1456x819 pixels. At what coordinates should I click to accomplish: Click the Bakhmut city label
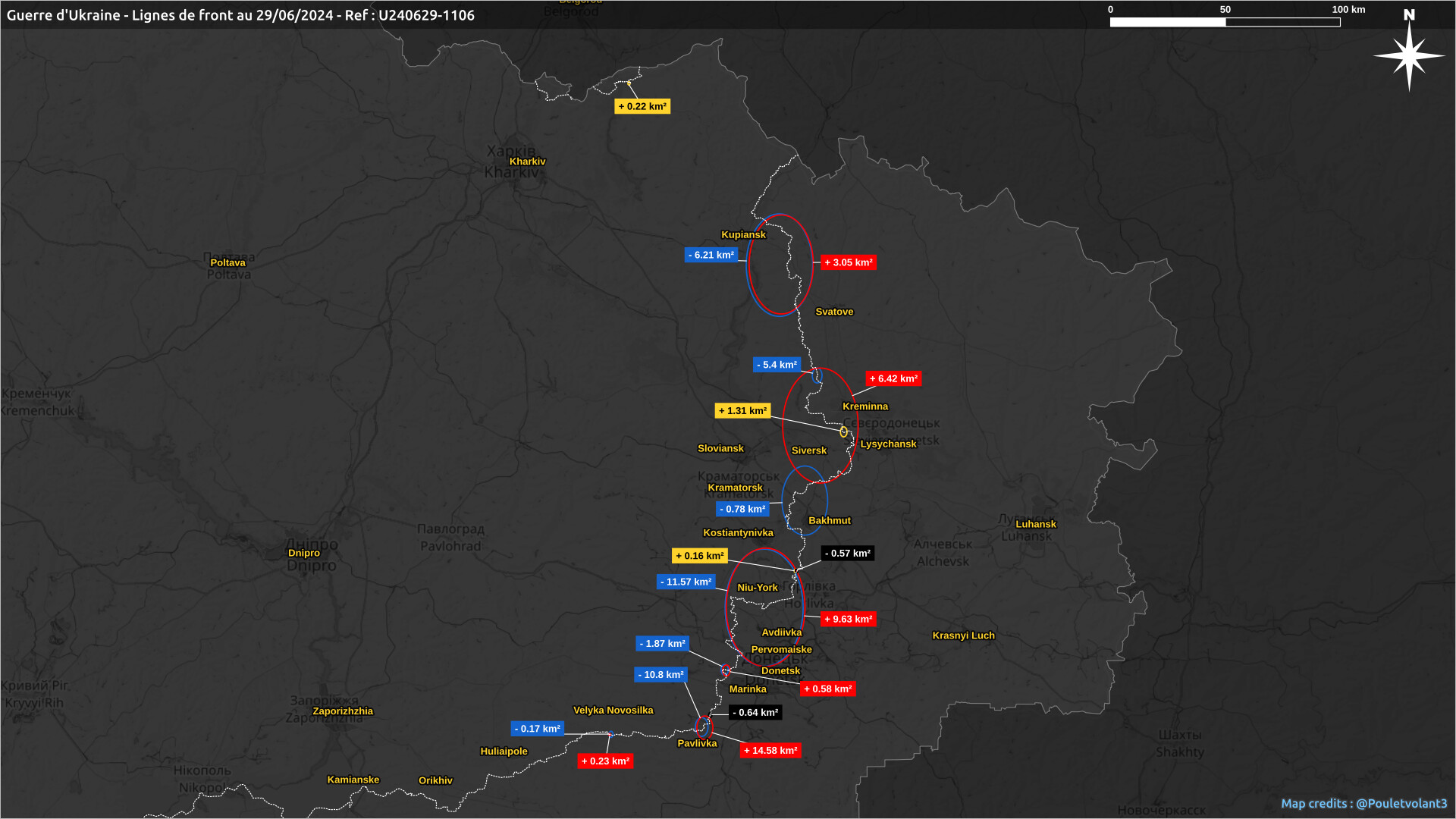click(829, 520)
